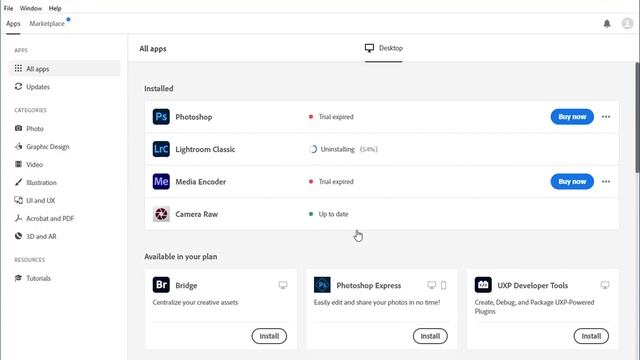Select the Acrobat and PDF category label
Viewport: 640px width, 360px height.
(x=50, y=218)
